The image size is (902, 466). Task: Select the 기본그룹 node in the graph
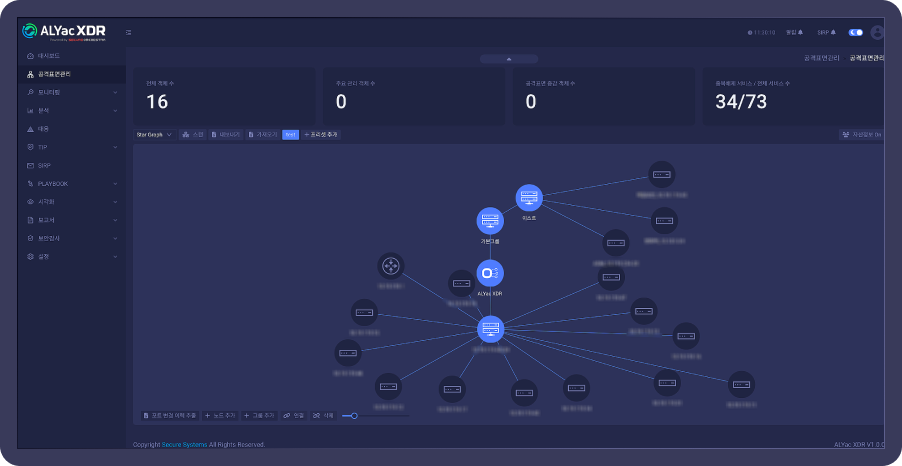pyautogui.click(x=490, y=220)
